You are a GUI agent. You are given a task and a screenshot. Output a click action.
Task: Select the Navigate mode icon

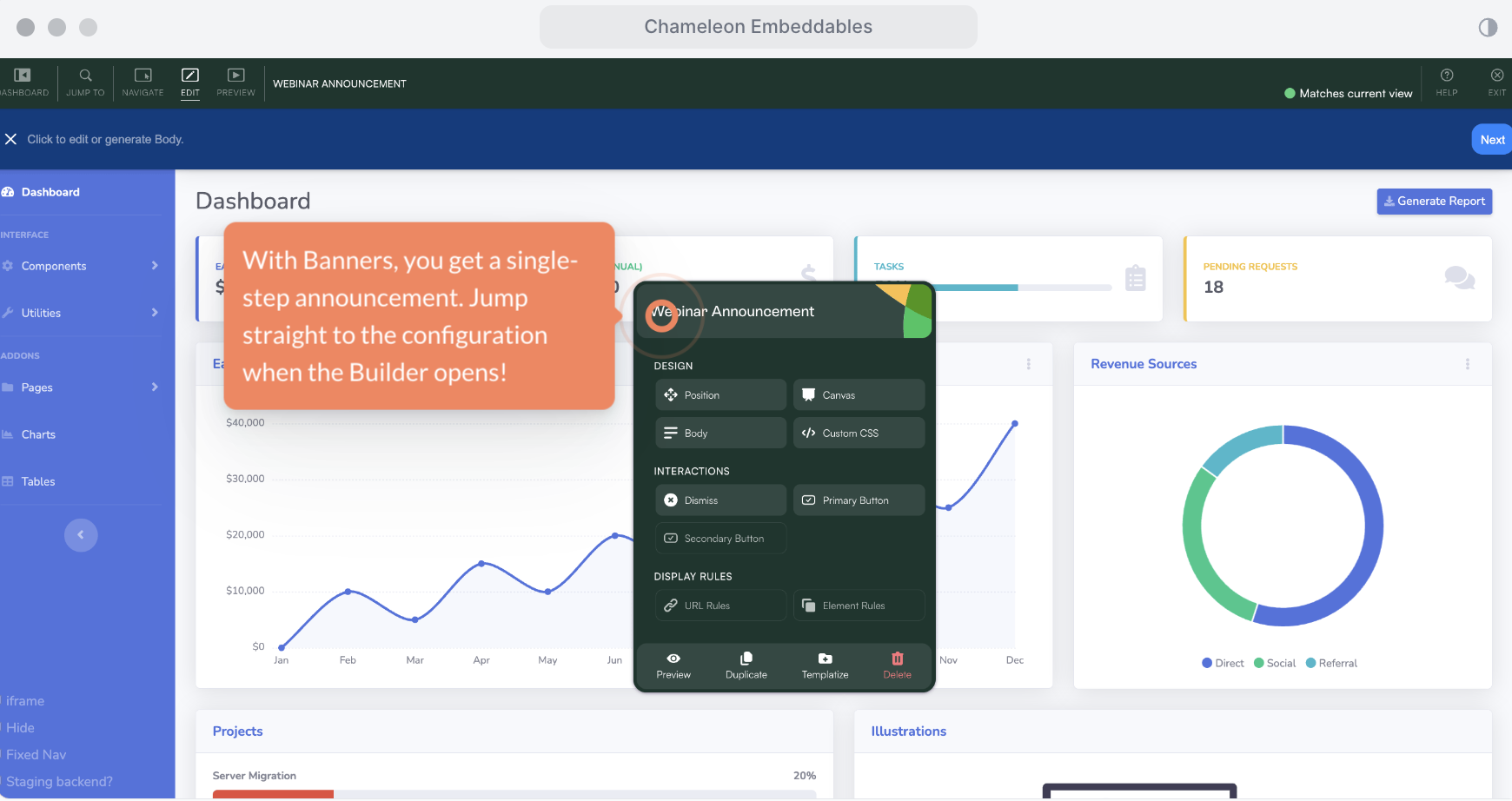click(x=143, y=76)
